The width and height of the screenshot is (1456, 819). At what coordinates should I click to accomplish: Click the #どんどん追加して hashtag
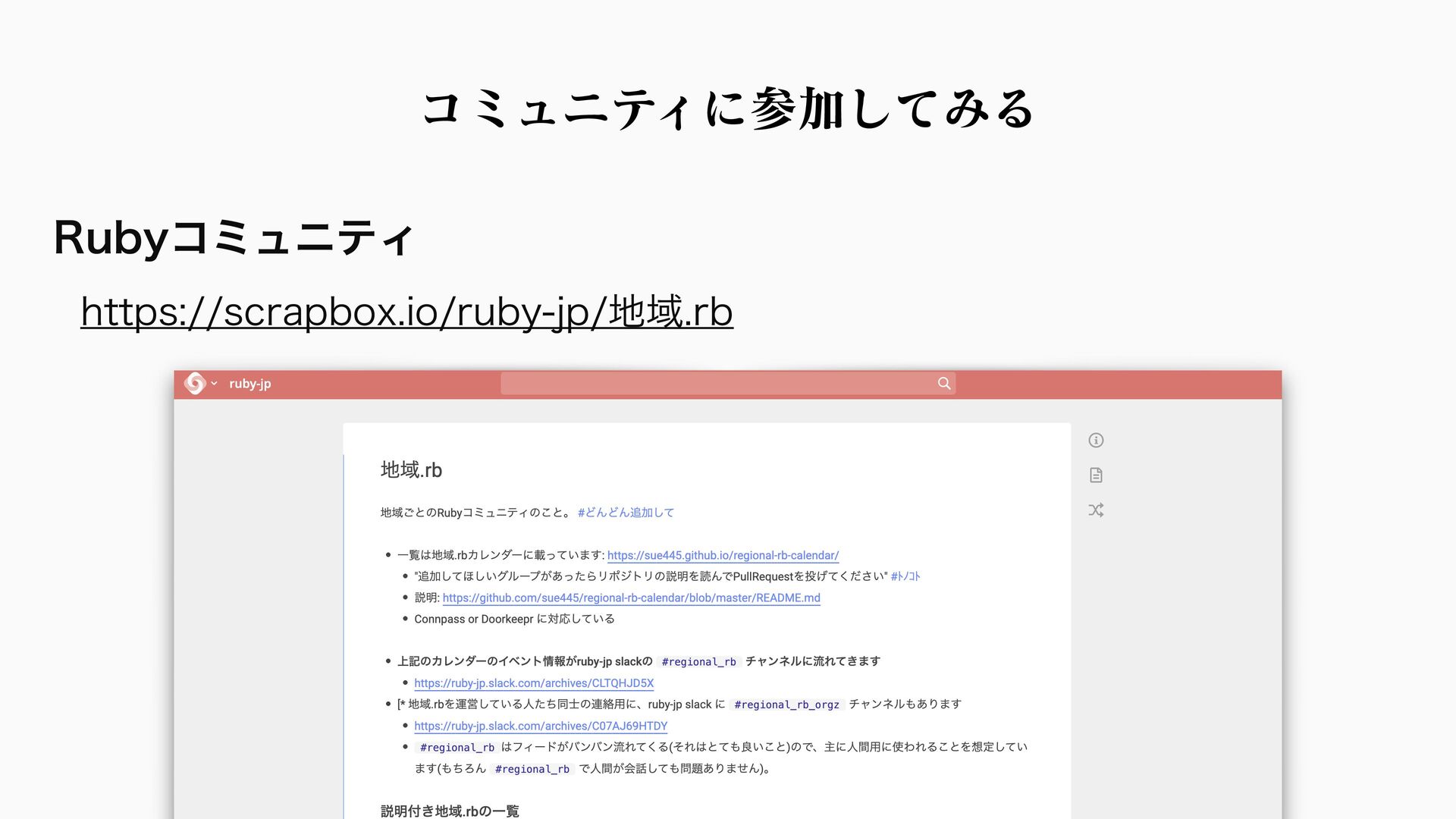click(x=625, y=513)
